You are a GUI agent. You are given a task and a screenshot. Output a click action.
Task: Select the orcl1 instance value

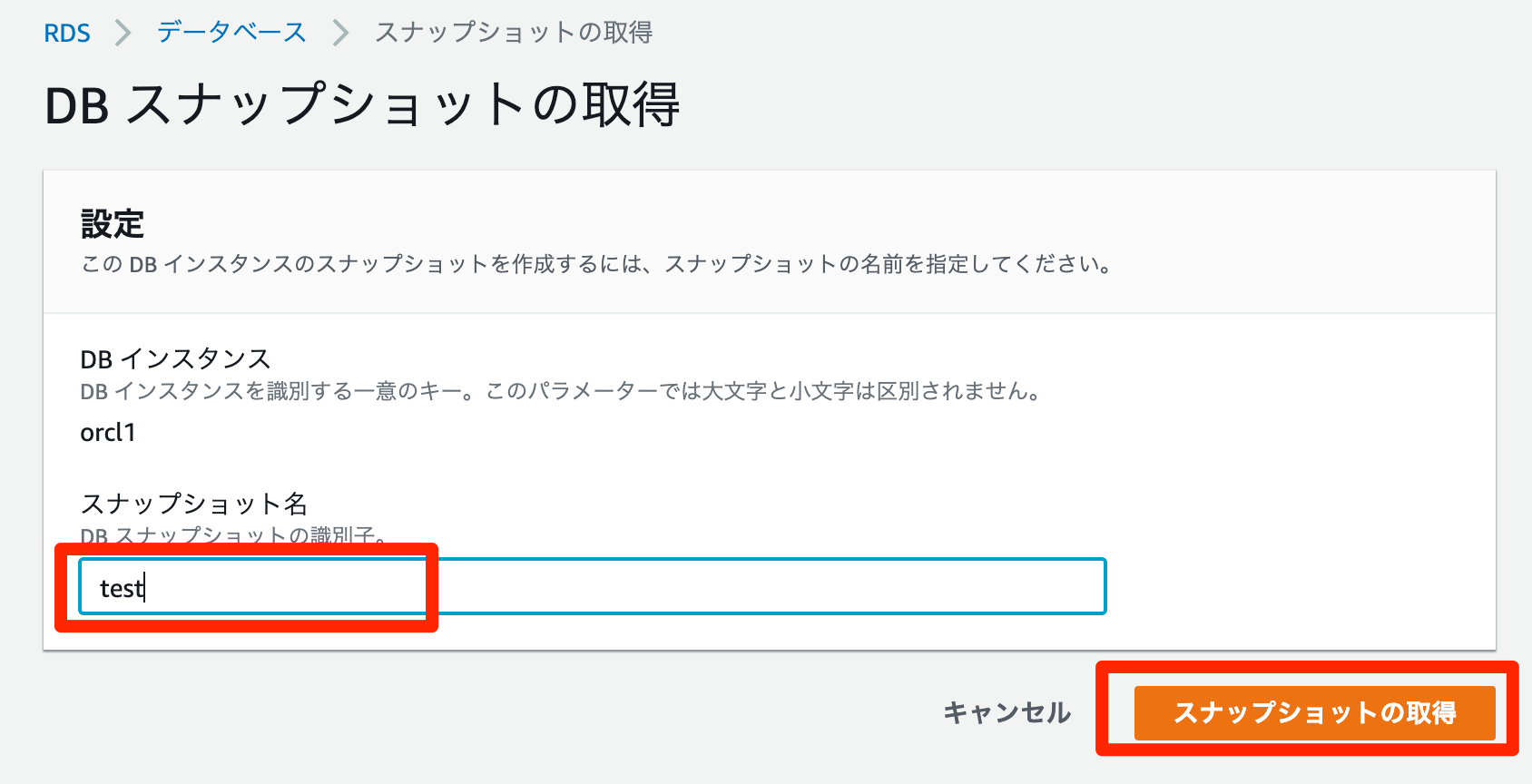(x=108, y=433)
